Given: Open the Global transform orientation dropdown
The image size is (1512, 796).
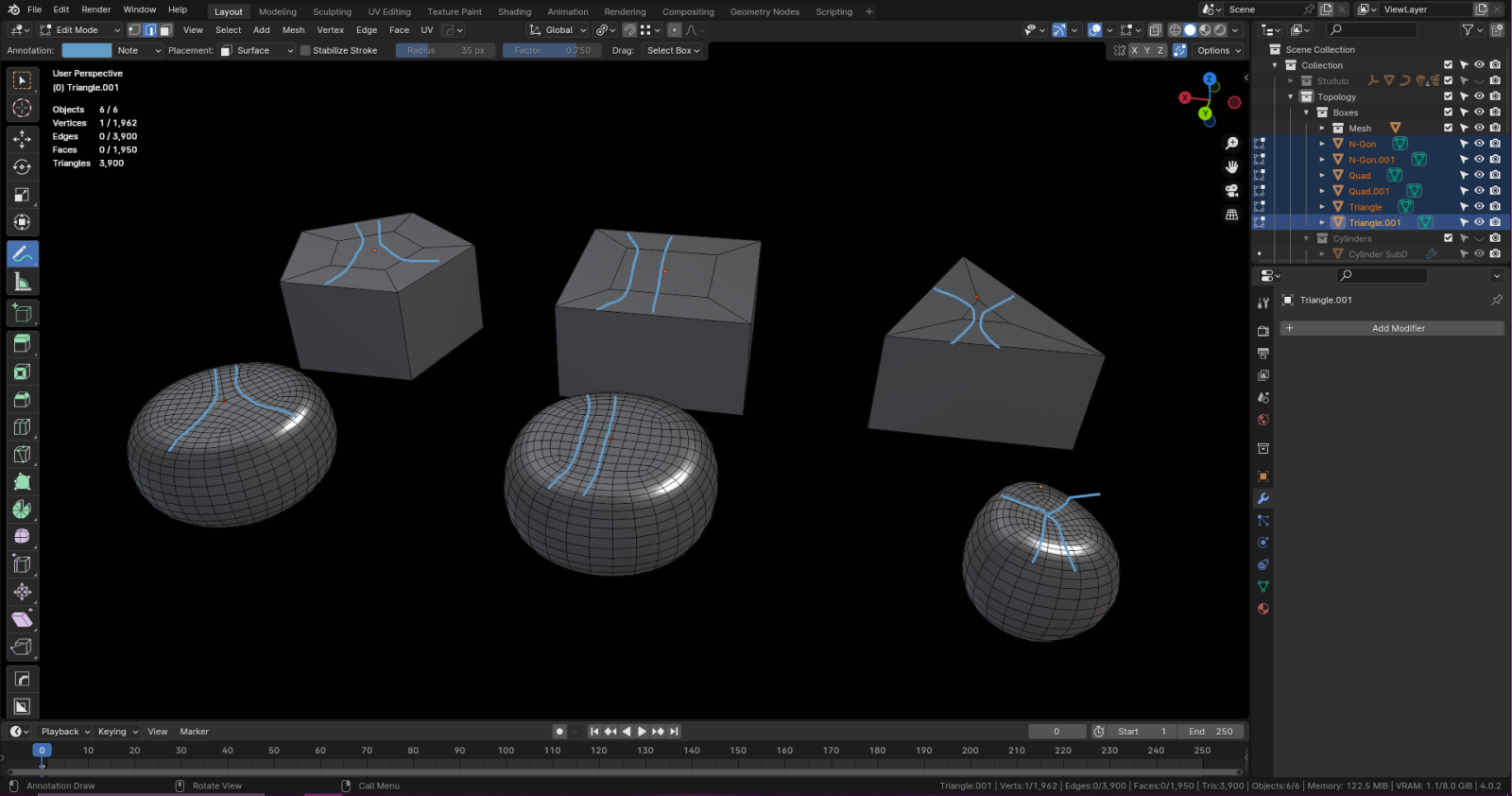Looking at the screenshot, I should coord(558,30).
